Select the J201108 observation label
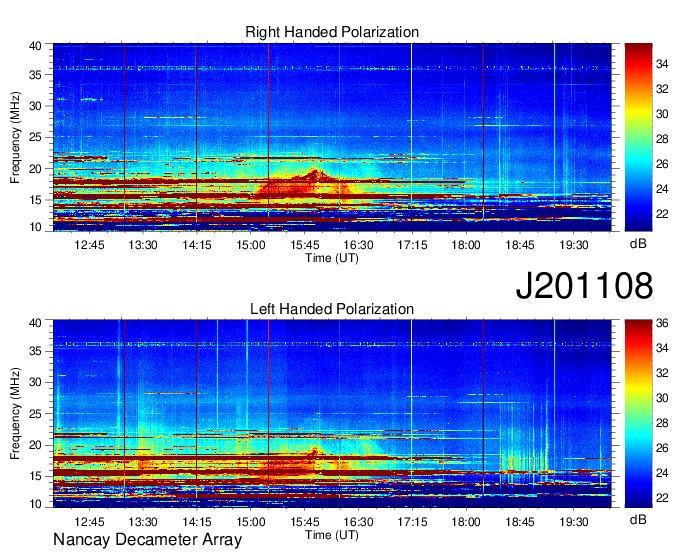 584,285
